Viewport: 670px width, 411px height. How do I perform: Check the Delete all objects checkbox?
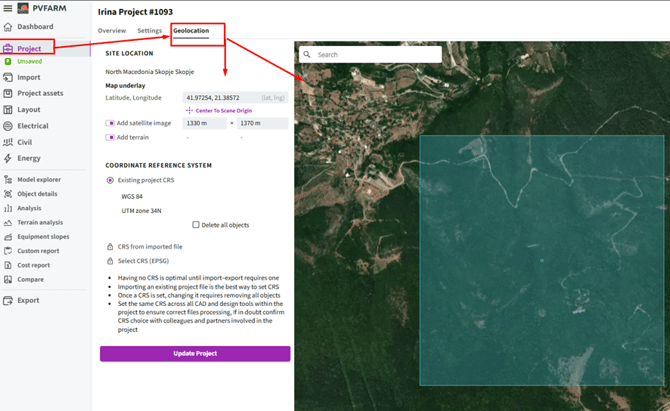tap(196, 225)
